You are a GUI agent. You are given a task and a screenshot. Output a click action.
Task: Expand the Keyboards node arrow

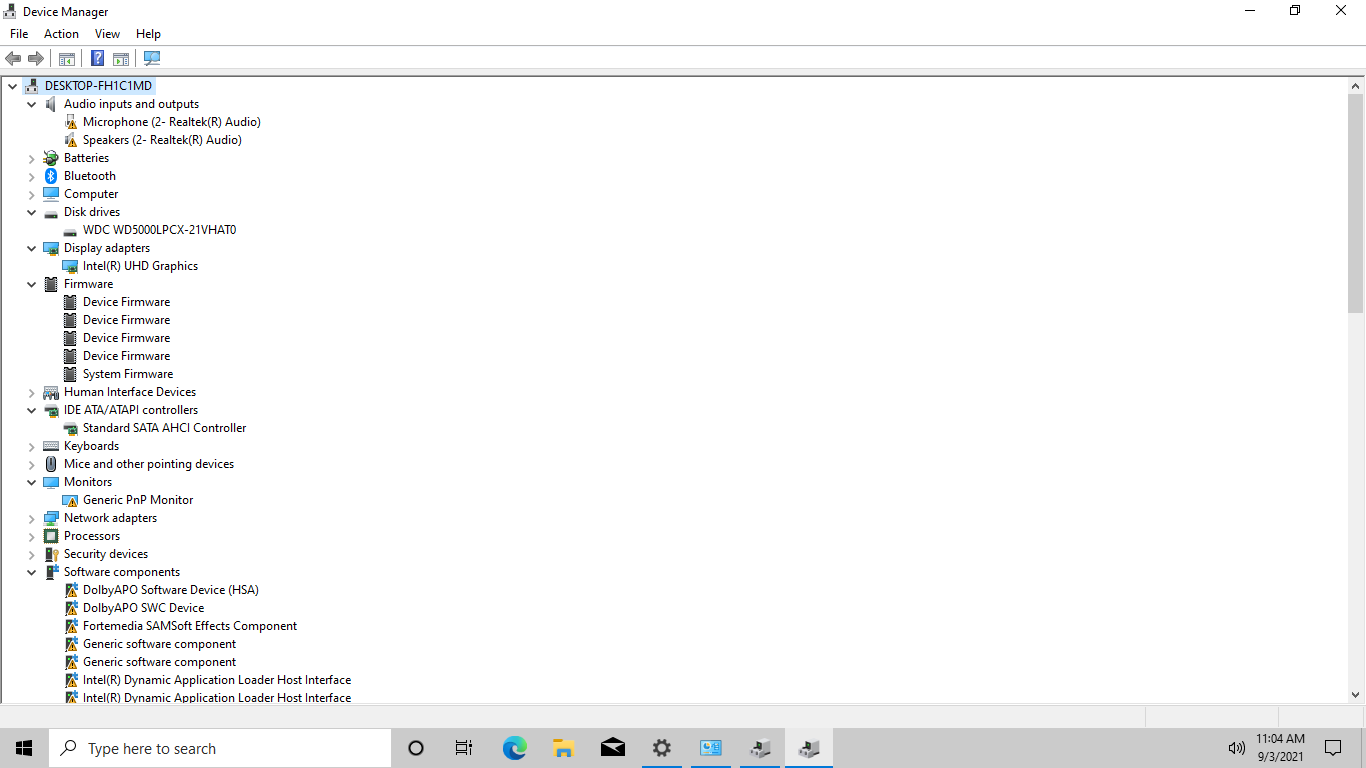(32, 446)
